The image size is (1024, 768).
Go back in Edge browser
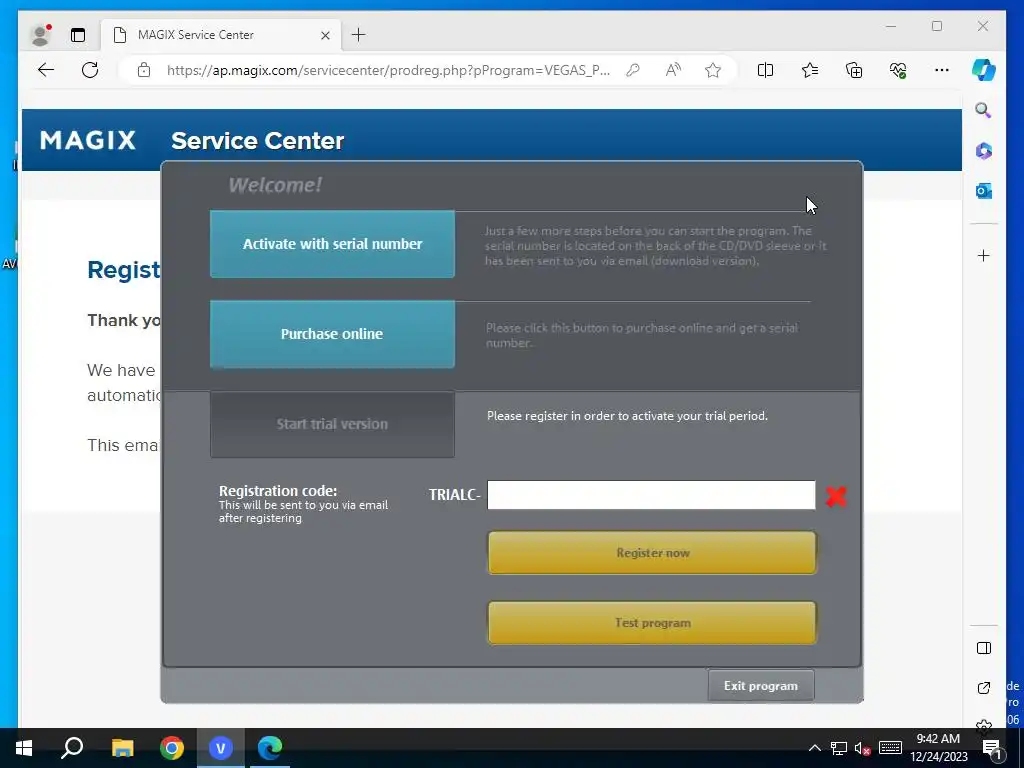coord(46,70)
